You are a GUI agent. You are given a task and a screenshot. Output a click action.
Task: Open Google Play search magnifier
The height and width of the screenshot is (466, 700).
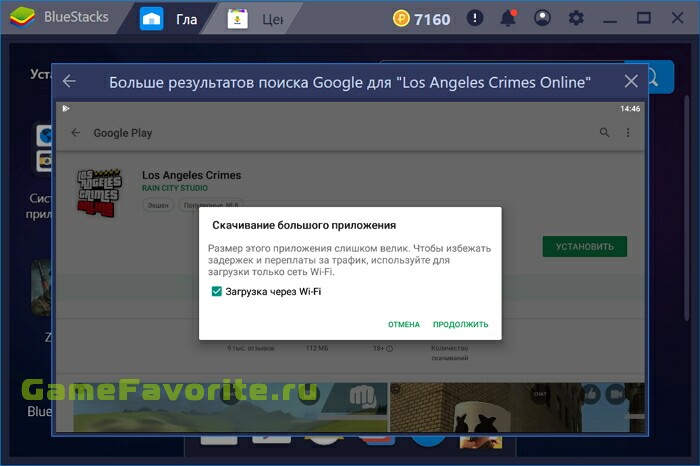tap(604, 133)
